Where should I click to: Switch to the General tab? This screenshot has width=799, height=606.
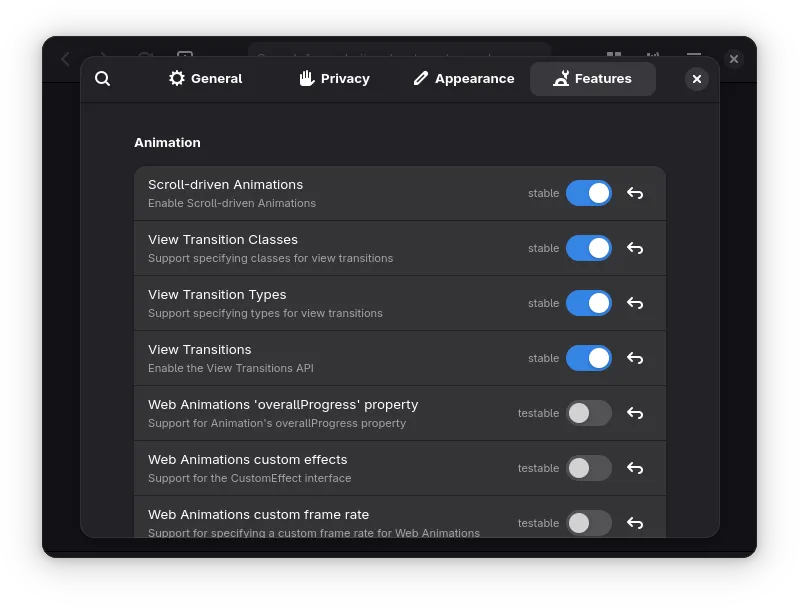205,79
